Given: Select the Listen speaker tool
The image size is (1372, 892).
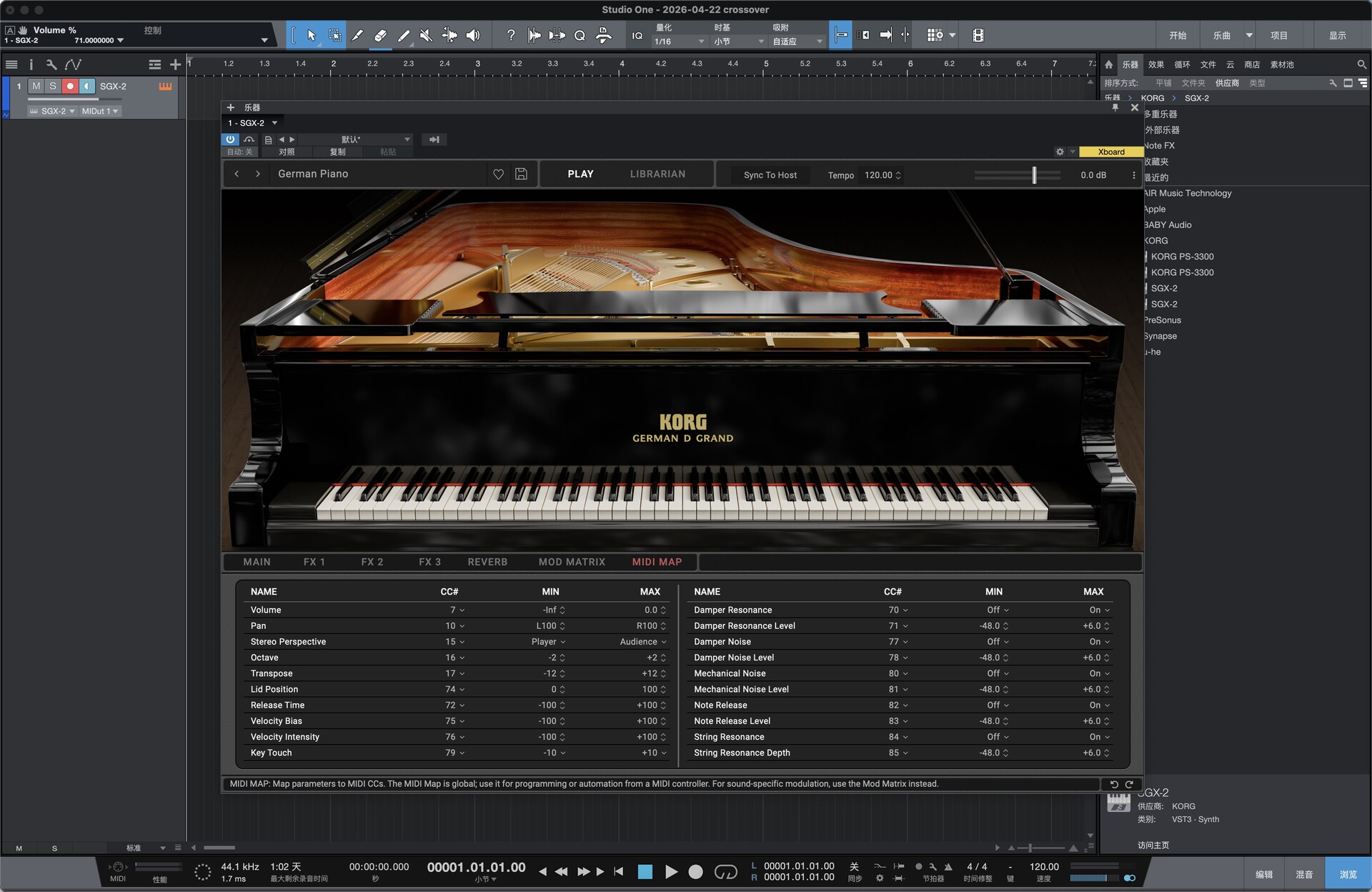Looking at the screenshot, I should tap(473, 35).
